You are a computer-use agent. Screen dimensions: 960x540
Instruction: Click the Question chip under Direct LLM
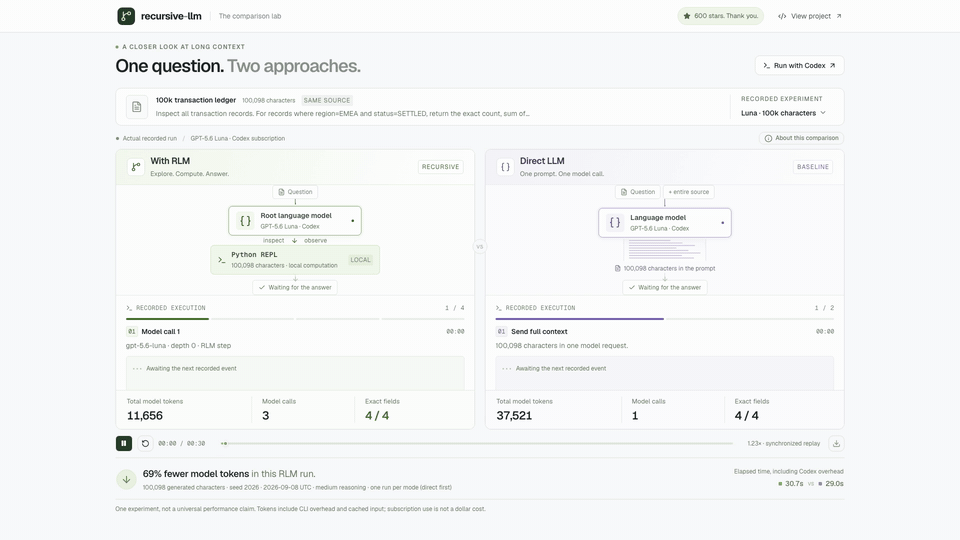point(637,192)
